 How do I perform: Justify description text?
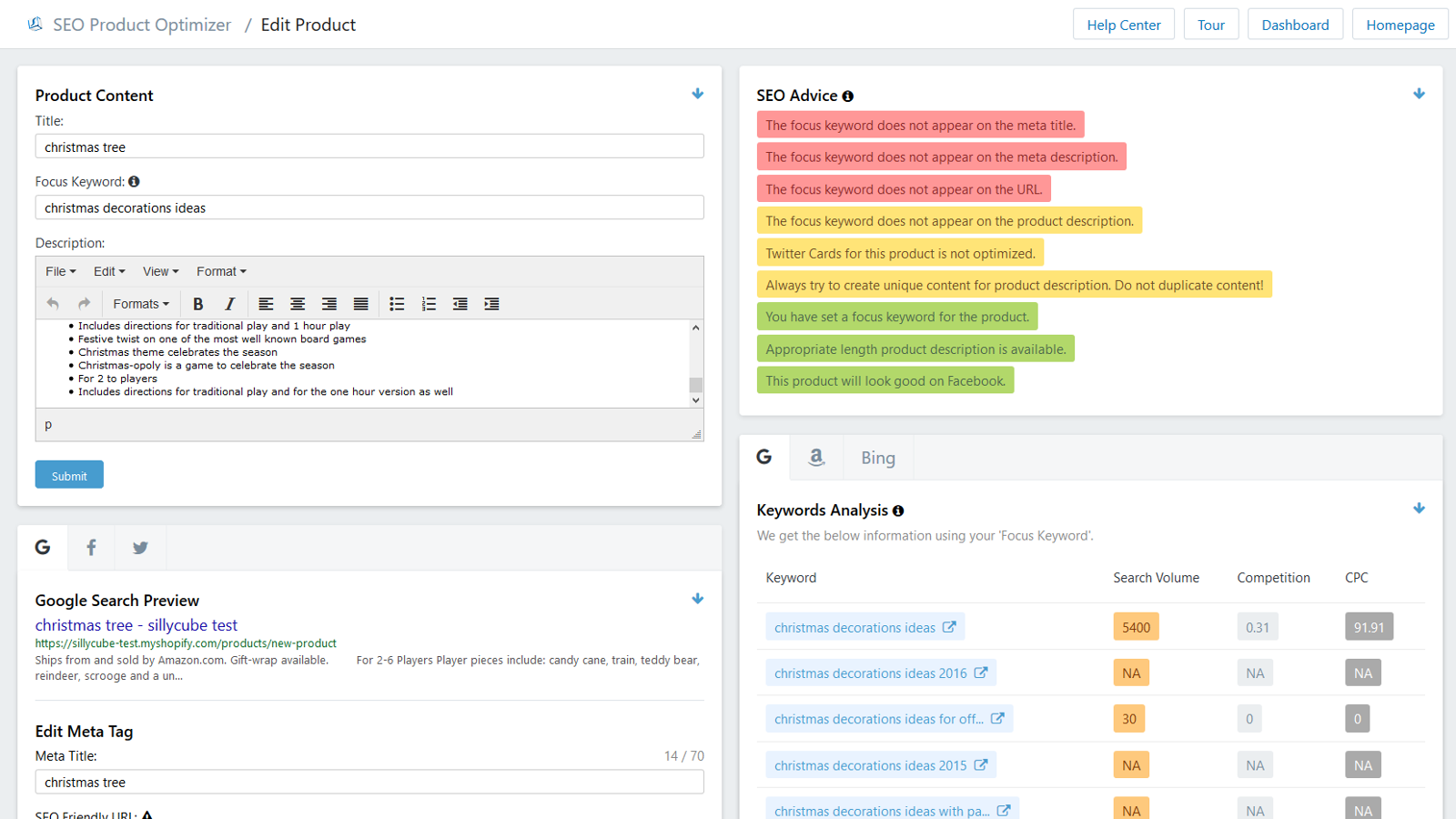click(361, 304)
